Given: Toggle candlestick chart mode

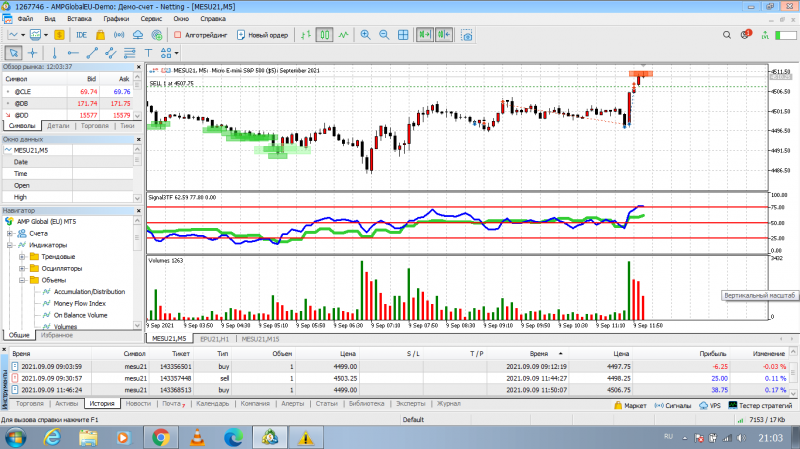Looking at the screenshot, I should [324, 35].
